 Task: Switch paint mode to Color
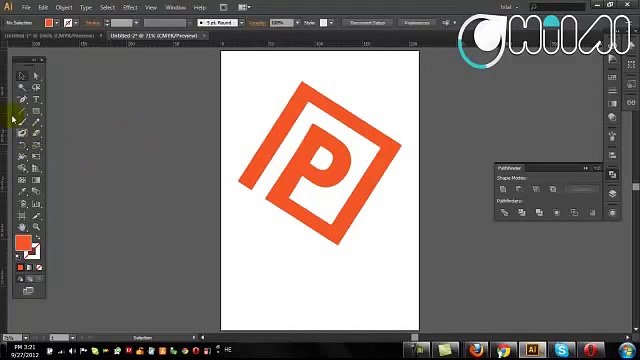coord(20,267)
